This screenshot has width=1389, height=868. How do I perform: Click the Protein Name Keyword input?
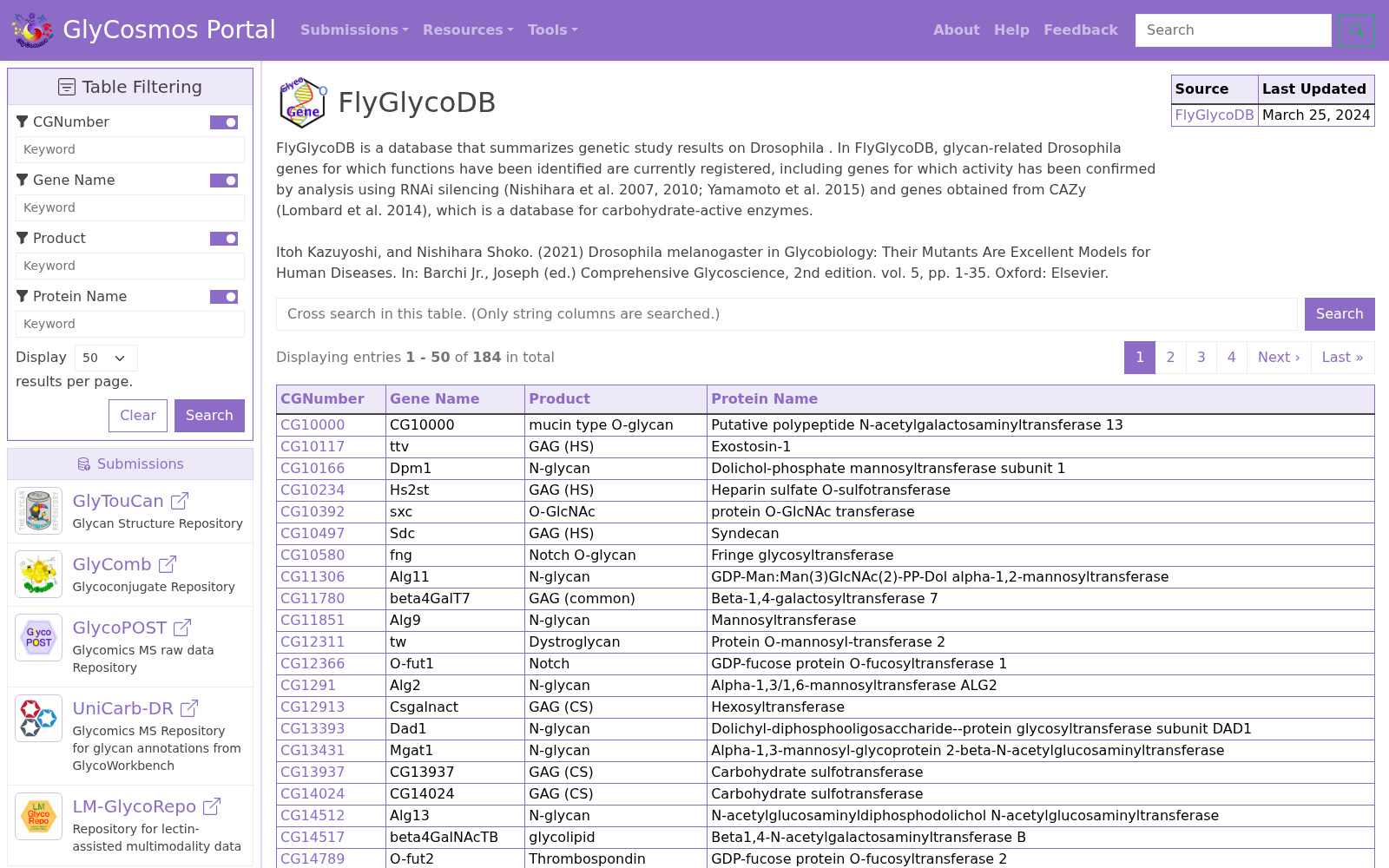point(130,324)
